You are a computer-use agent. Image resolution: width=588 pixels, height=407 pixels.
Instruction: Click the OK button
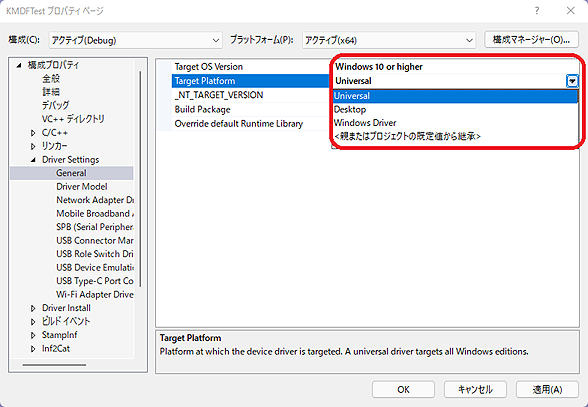(x=403, y=389)
